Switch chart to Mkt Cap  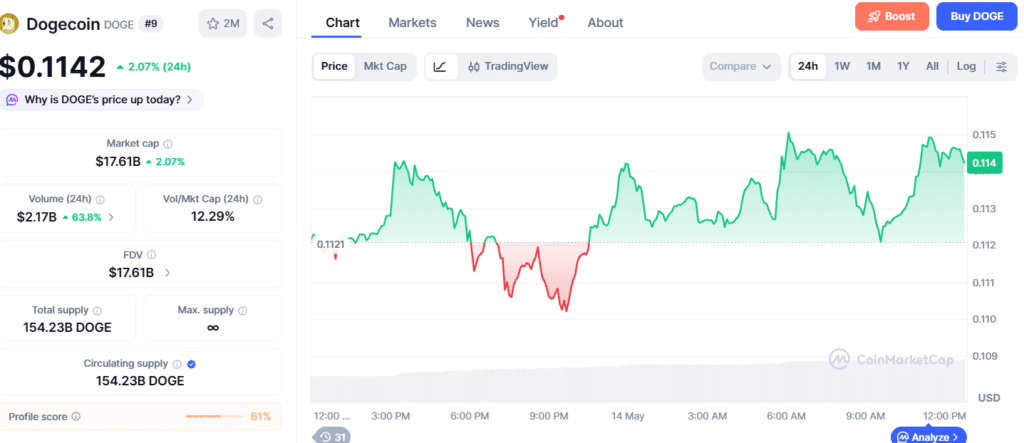[x=385, y=67]
